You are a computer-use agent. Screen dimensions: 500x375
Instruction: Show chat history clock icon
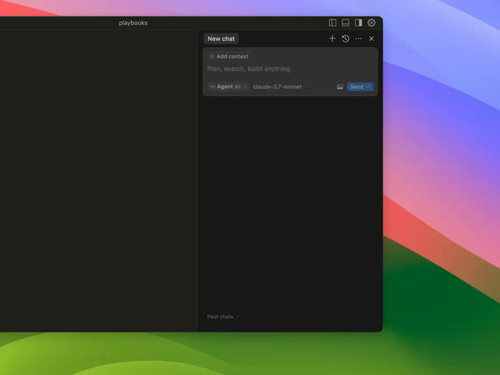(x=345, y=39)
